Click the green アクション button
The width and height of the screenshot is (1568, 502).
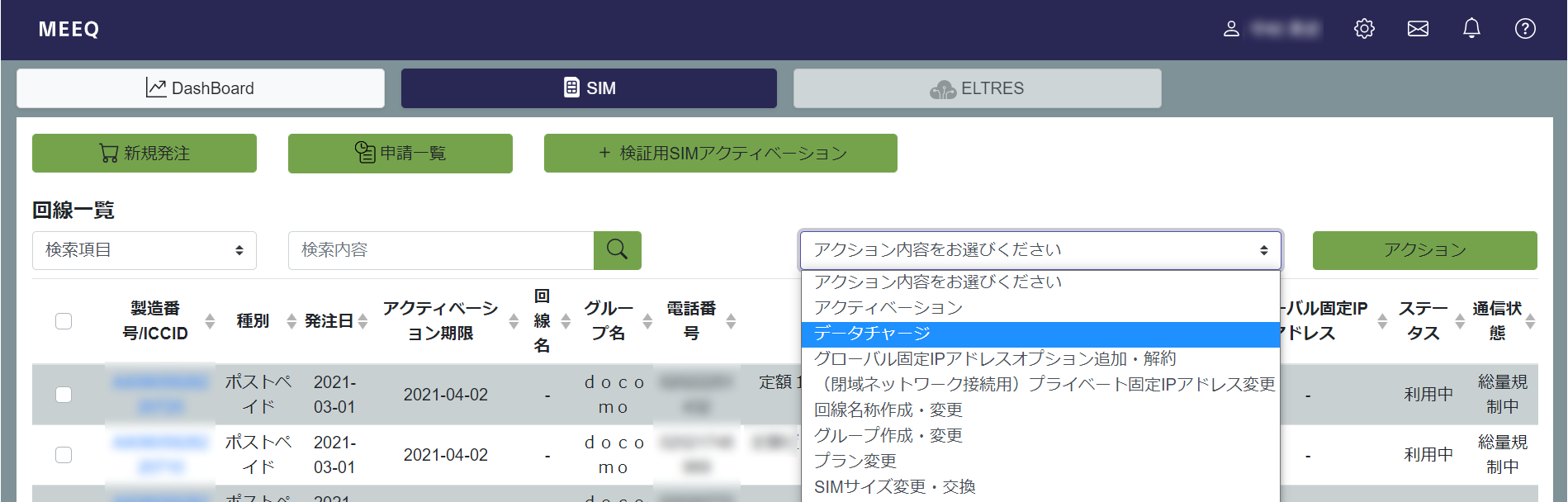click(1425, 250)
